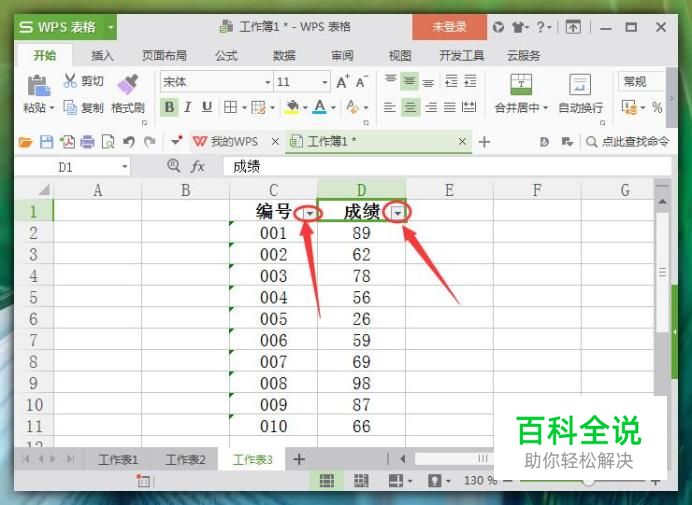The height and width of the screenshot is (505, 692).
Task: Click distributed alignment icon
Action: click(469, 107)
